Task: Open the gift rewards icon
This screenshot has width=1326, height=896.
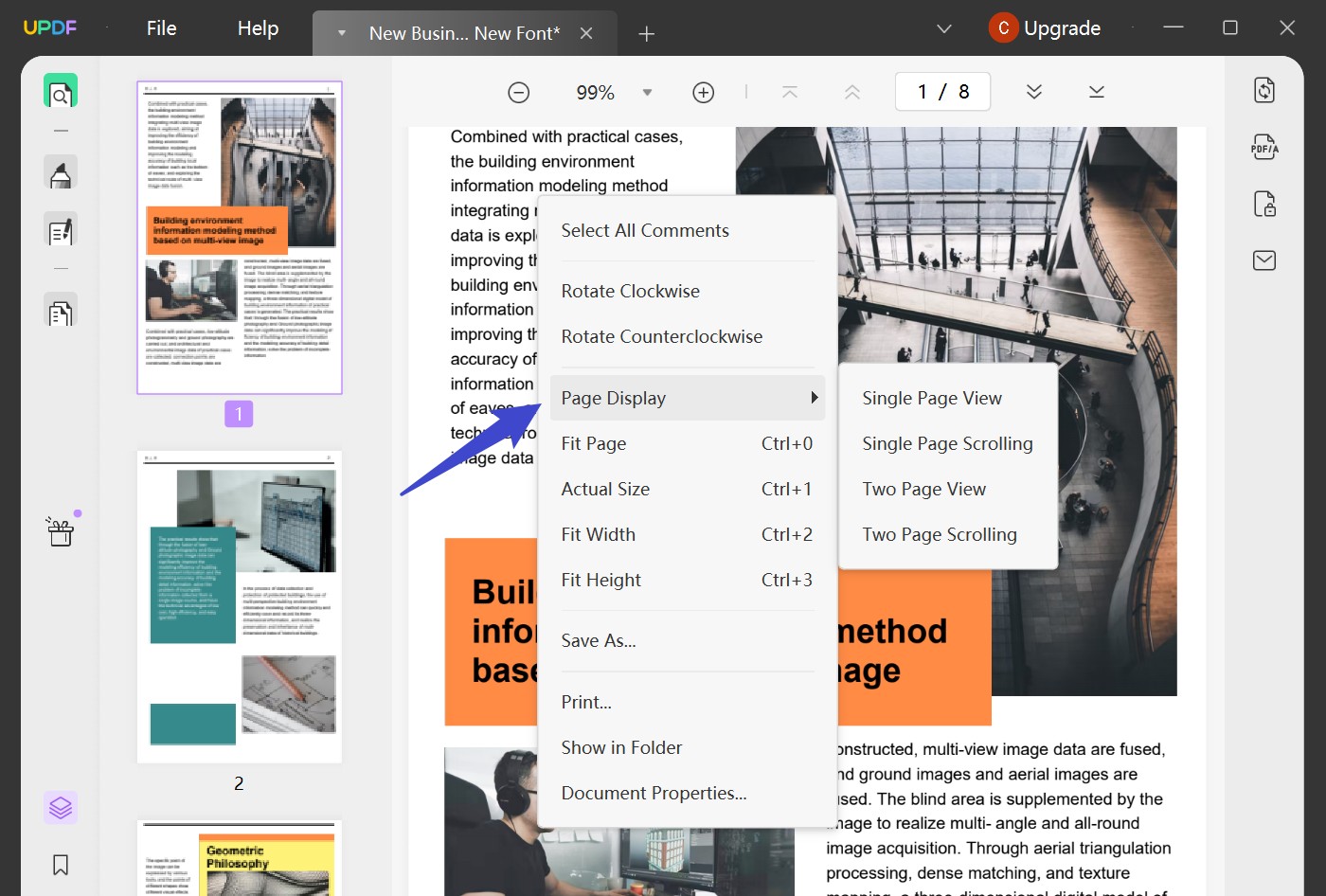Action: [x=61, y=532]
